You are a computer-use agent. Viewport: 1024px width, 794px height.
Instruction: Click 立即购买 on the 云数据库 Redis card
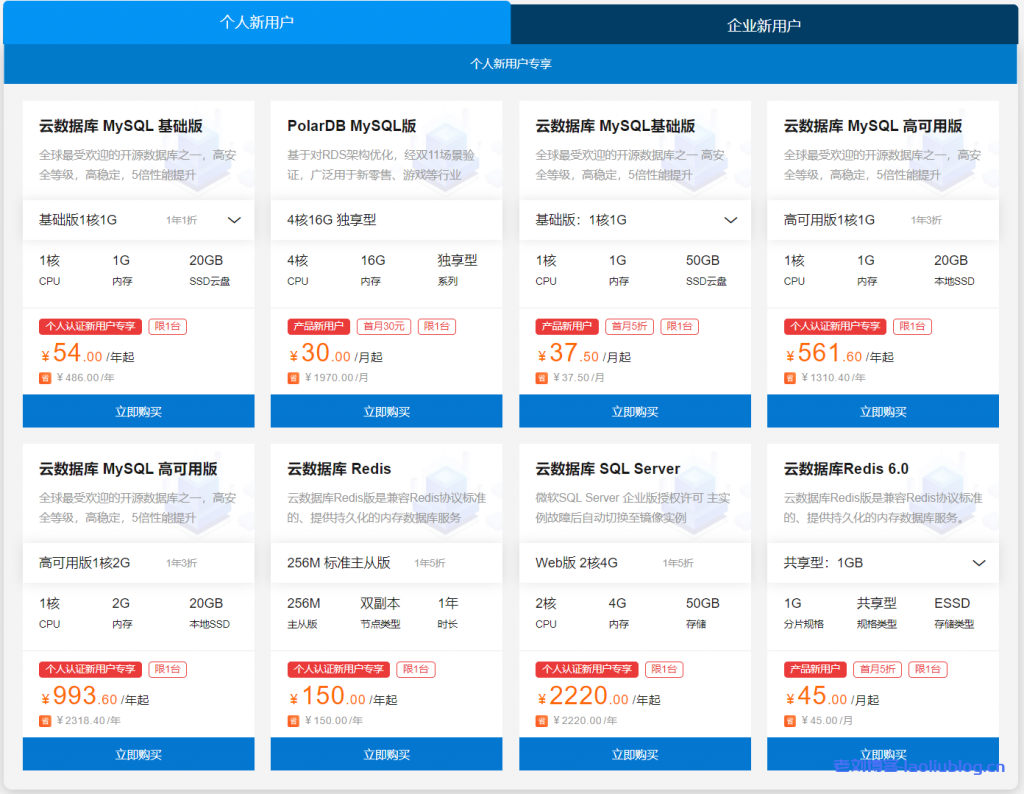click(386, 754)
